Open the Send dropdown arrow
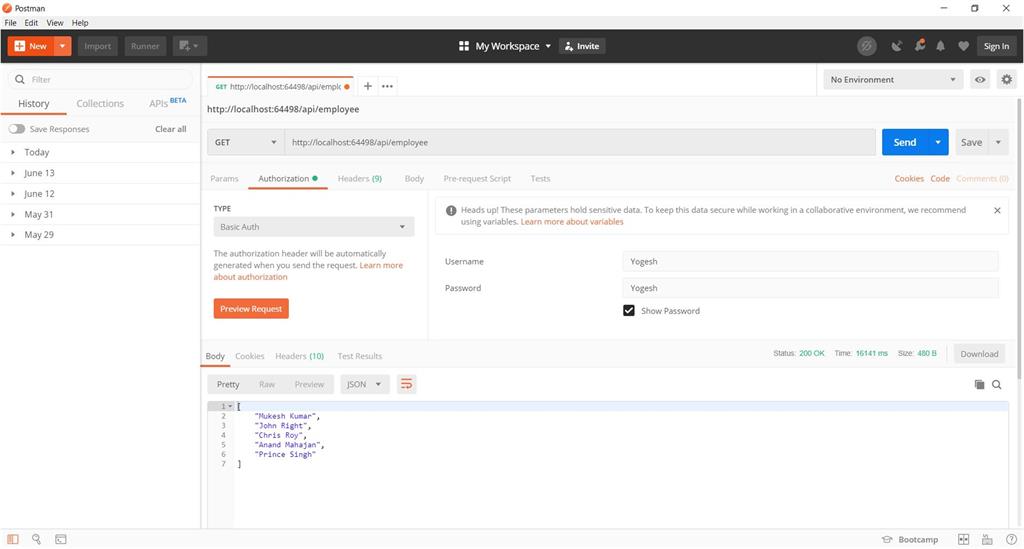1024x549 pixels. click(x=938, y=142)
